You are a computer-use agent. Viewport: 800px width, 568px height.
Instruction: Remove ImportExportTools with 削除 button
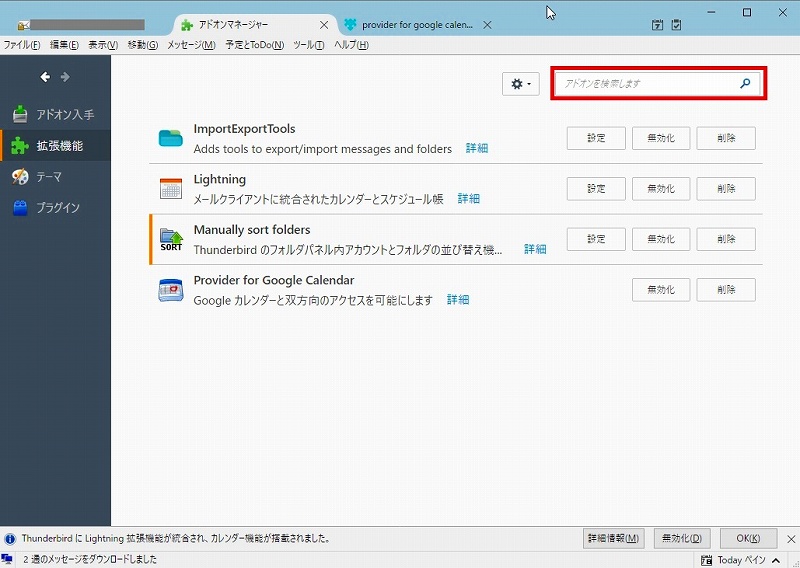(x=725, y=138)
